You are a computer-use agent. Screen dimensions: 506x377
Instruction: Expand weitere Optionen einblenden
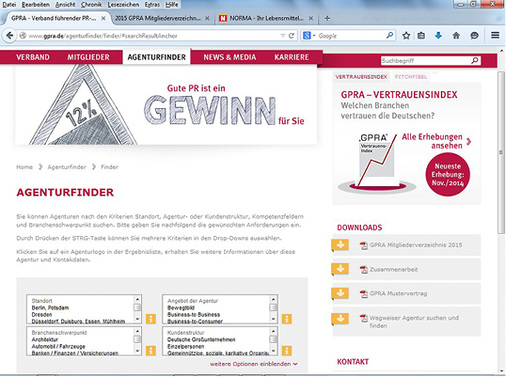pyautogui.click(x=254, y=364)
